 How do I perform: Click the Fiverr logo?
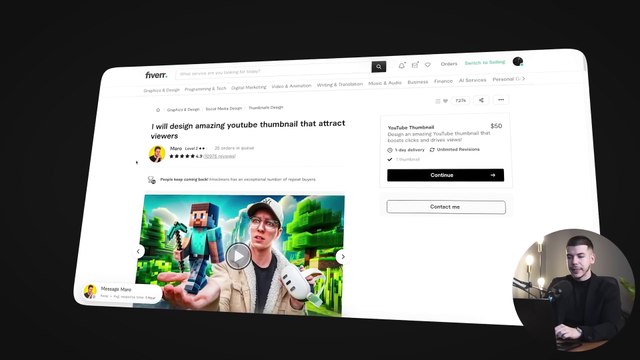(156, 75)
